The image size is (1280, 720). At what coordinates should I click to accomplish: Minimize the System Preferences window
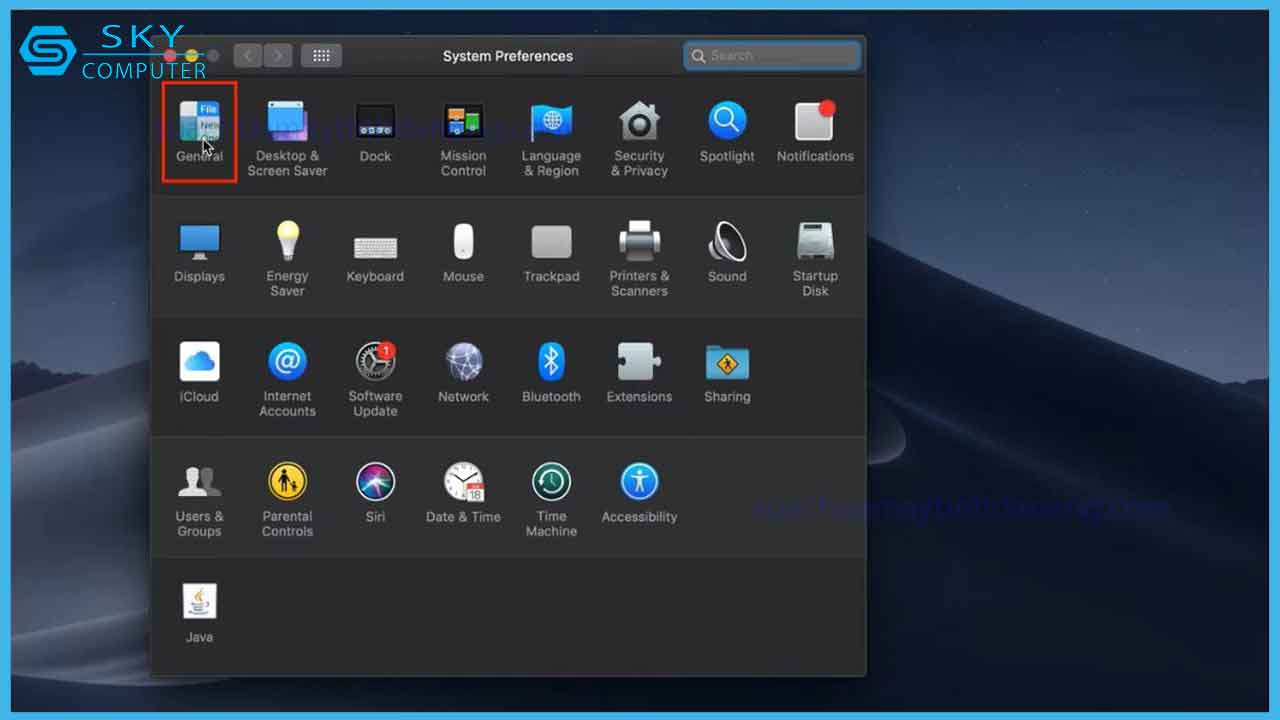(192, 56)
